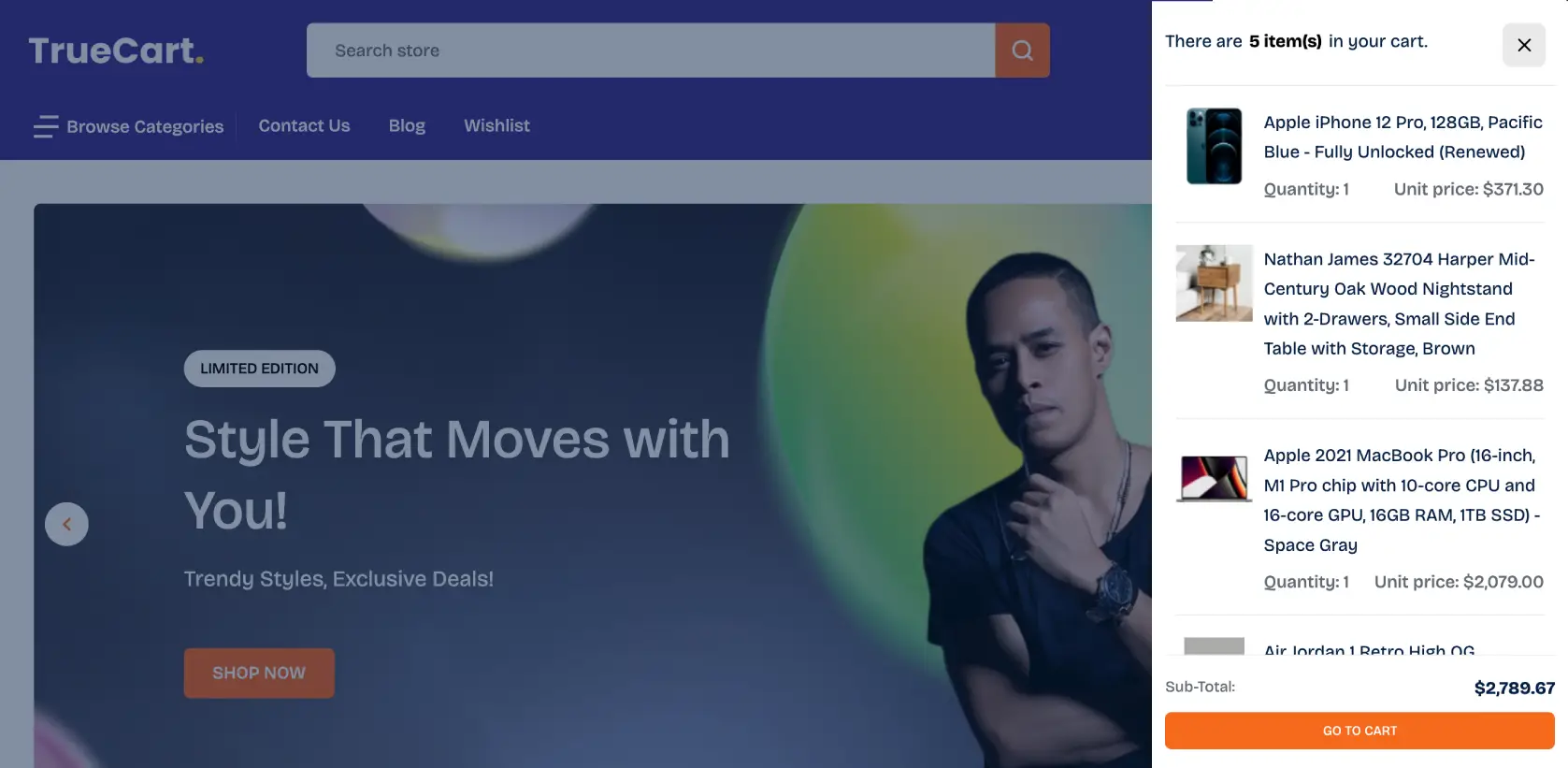Click the GO TO CART button
Viewport: 1568px width, 768px height.
click(x=1359, y=731)
